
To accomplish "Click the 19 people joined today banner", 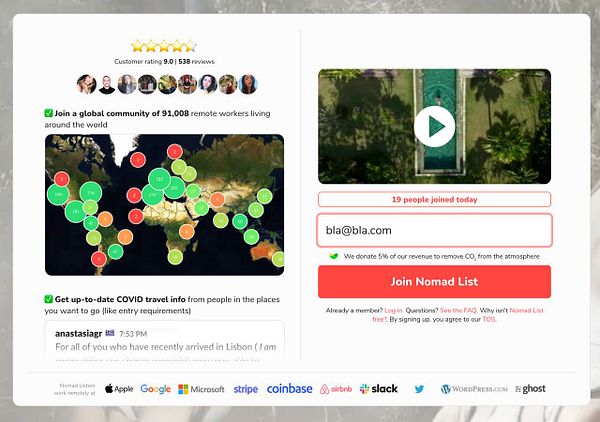I will pos(434,199).
